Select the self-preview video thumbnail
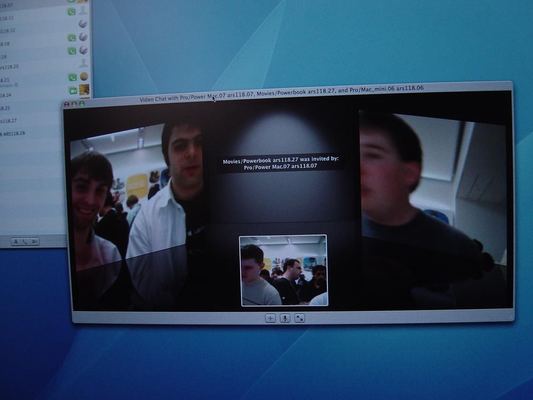 pyautogui.click(x=284, y=270)
